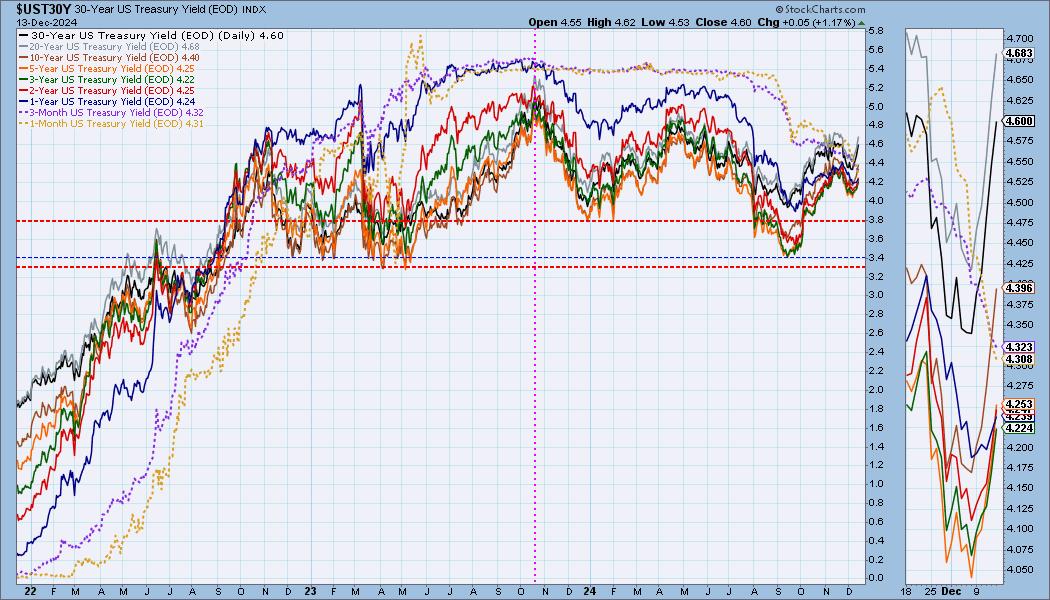Viewport: 1050px width, 600px height.
Task: Click the 4.308 value tag in zoom panel
Action: [x=1021, y=360]
